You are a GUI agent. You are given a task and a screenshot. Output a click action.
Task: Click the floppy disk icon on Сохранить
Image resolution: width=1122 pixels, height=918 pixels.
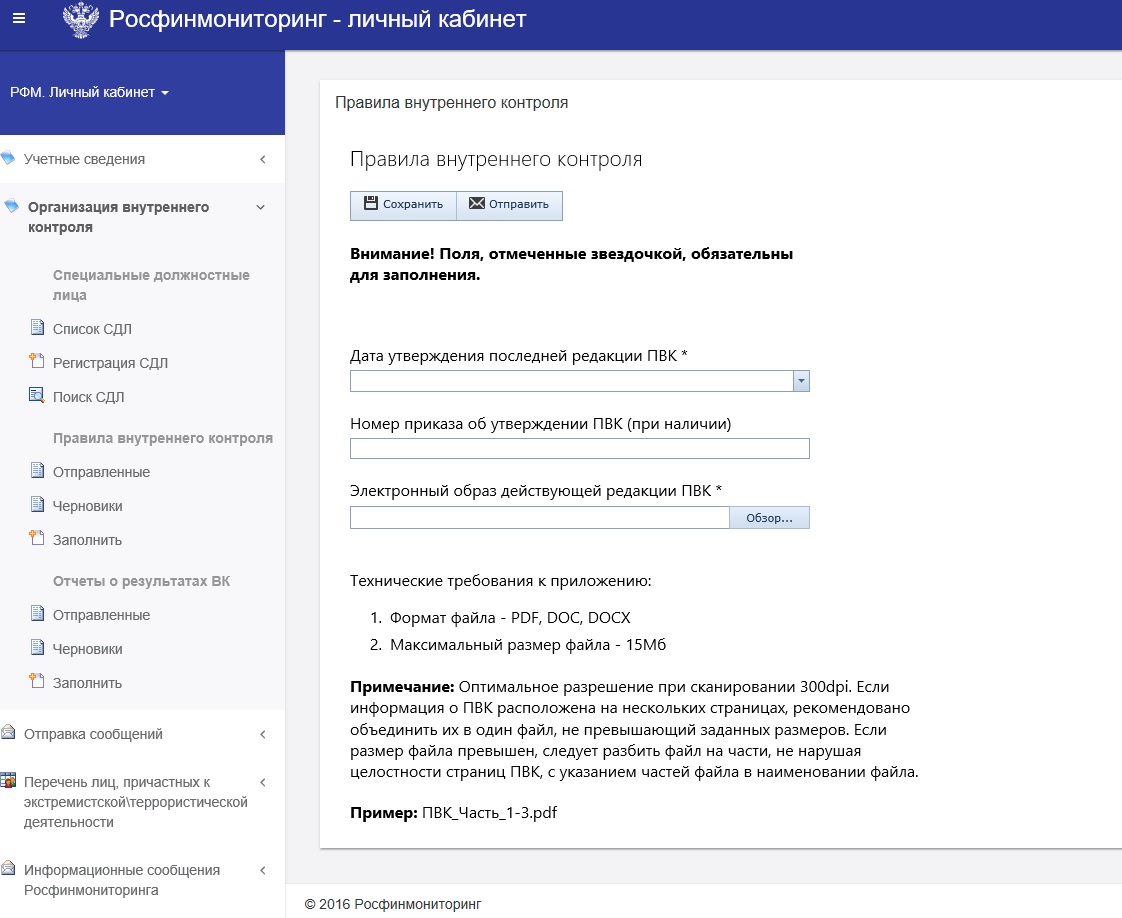tap(371, 203)
